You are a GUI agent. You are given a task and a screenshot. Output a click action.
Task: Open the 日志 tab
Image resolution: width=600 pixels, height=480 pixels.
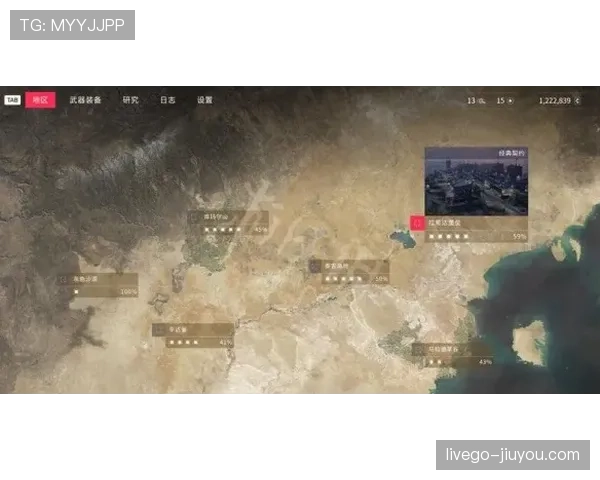click(x=168, y=100)
